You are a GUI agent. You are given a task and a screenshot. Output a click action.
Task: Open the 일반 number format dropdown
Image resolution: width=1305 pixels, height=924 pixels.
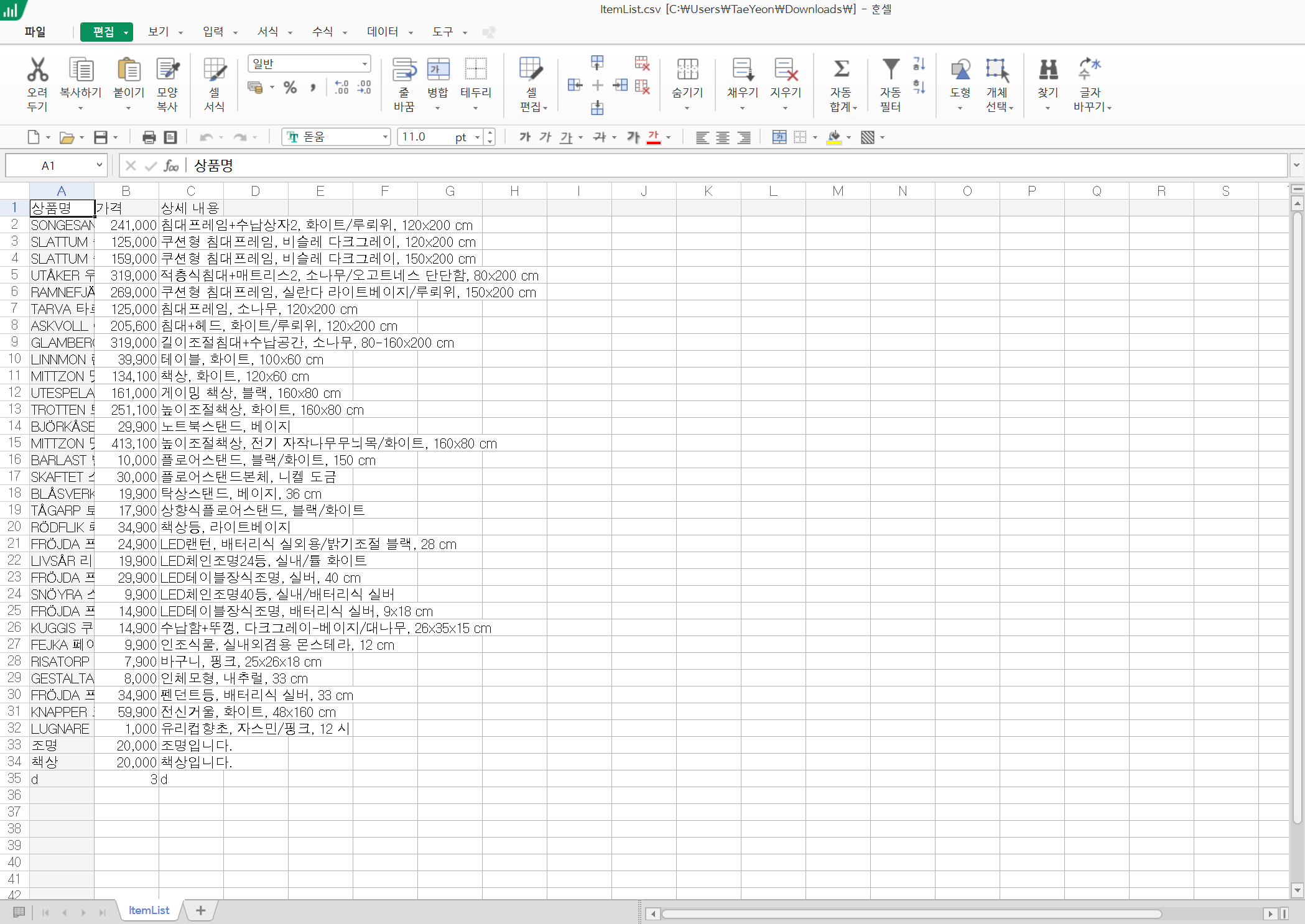[x=365, y=64]
